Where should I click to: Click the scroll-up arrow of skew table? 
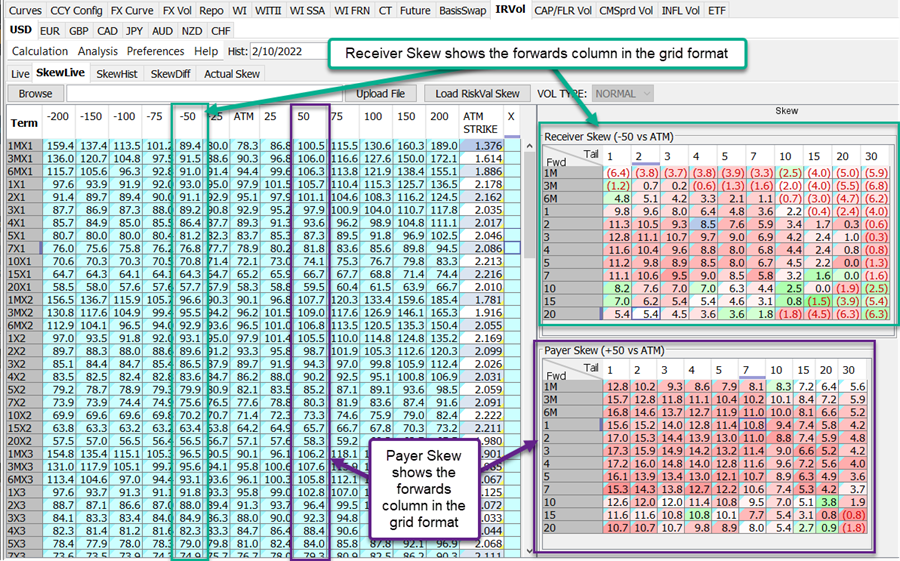coord(529,146)
